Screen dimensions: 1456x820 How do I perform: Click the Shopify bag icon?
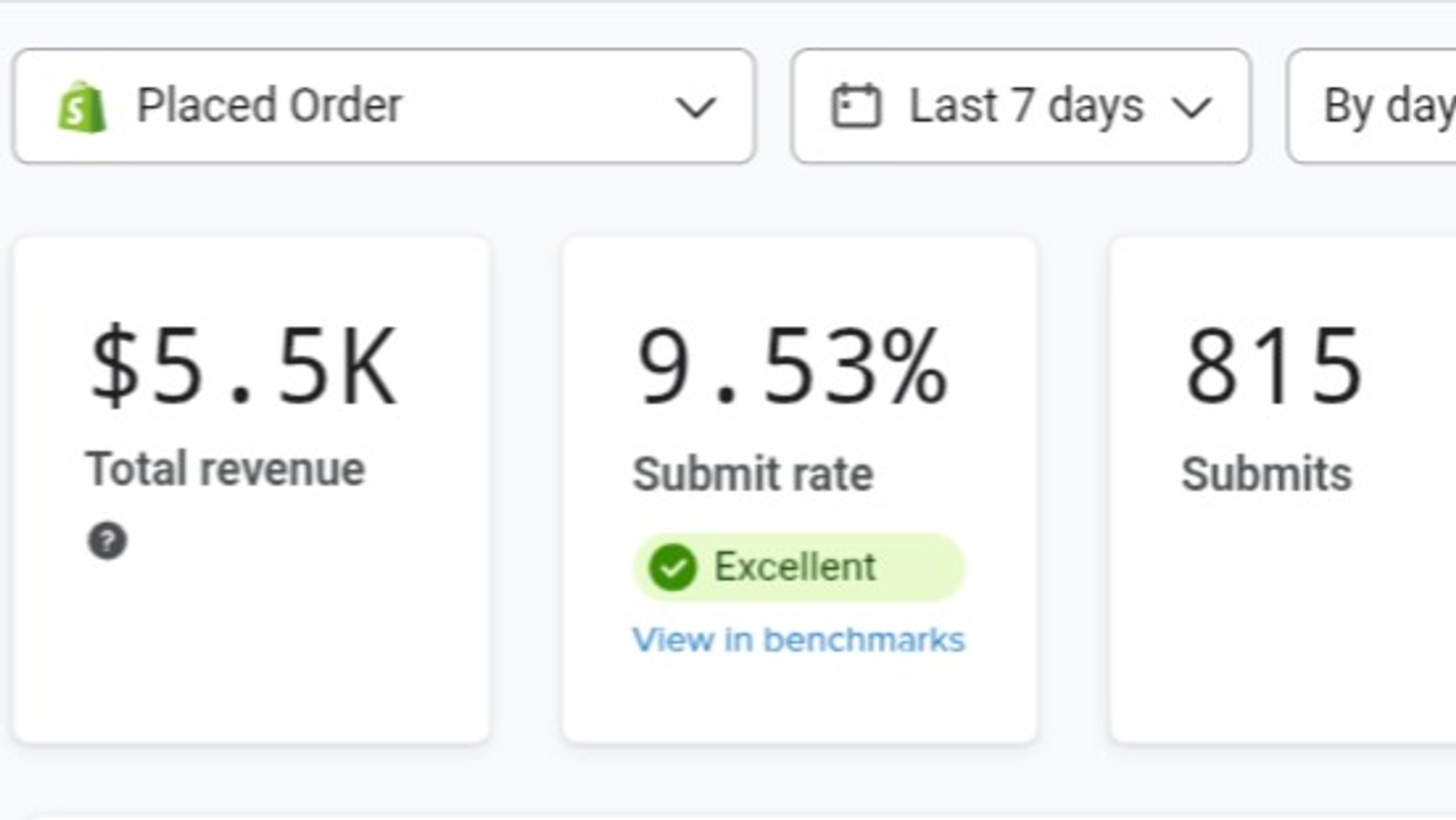(x=81, y=106)
